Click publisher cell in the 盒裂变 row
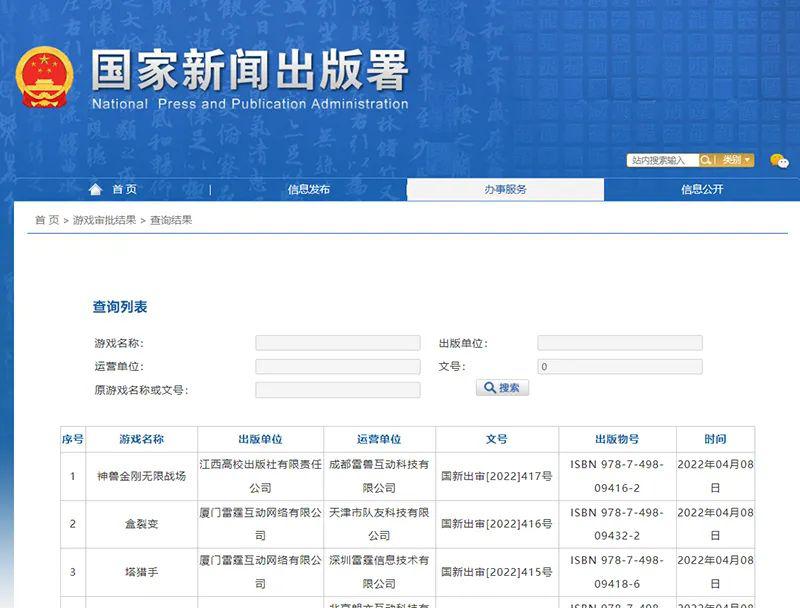The image size is (800, 608). (260, 524)
